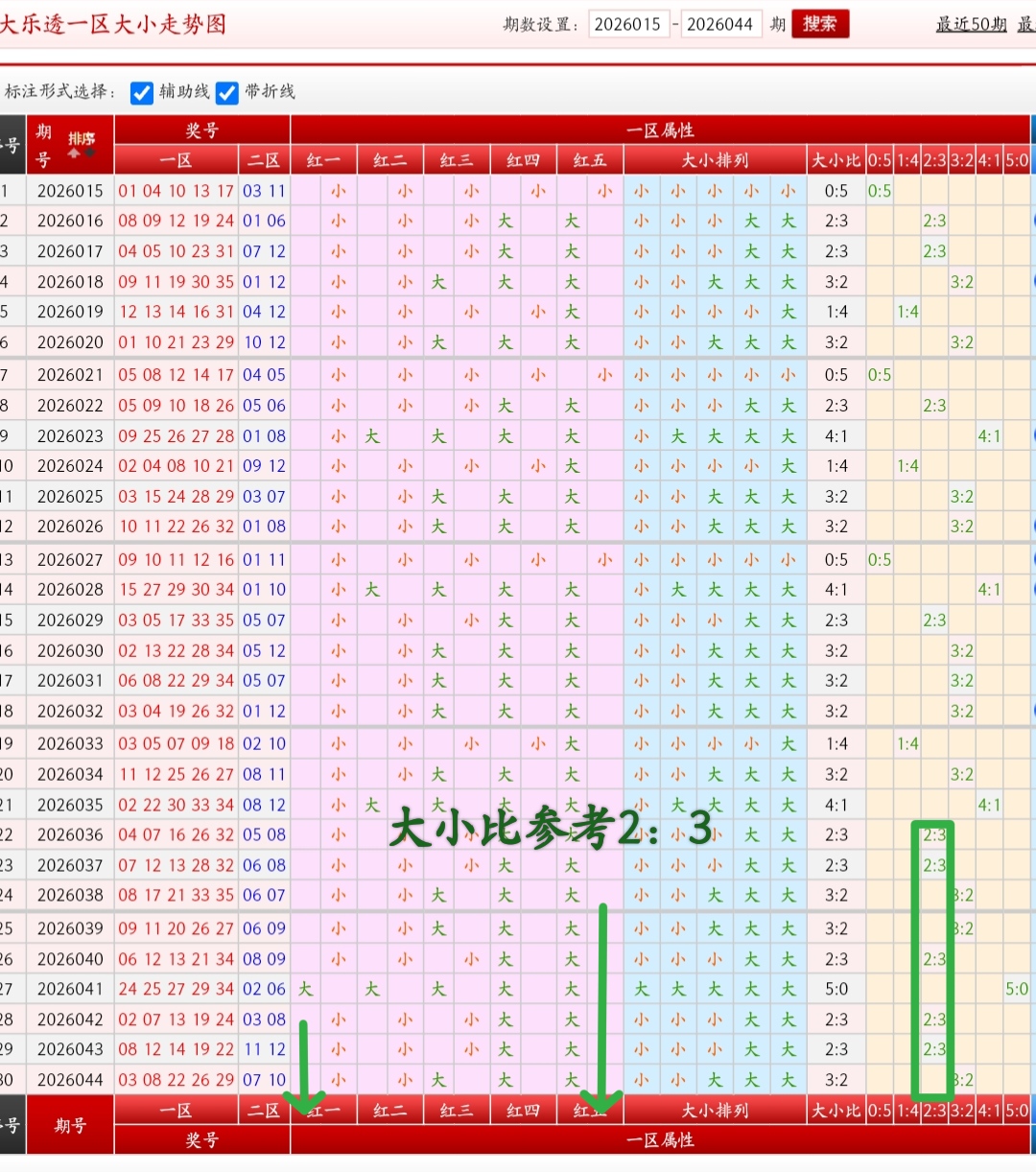The height and width of the screenshot is (1172, 1036).
Task: Click the starting period input showing 2026015
Action: (x=629, y=24)
